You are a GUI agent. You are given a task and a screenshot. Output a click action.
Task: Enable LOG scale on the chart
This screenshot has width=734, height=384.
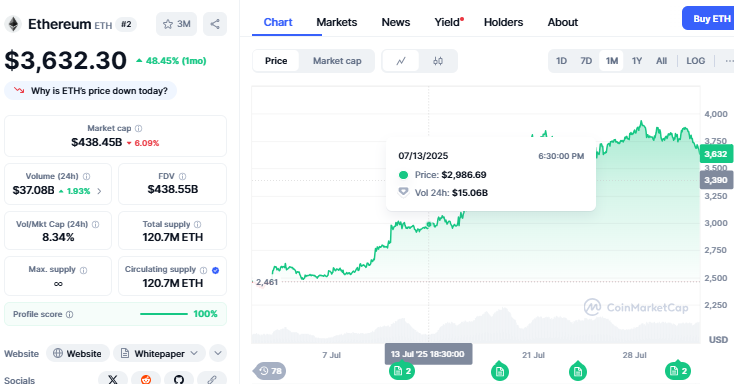[x=696, y=61]
